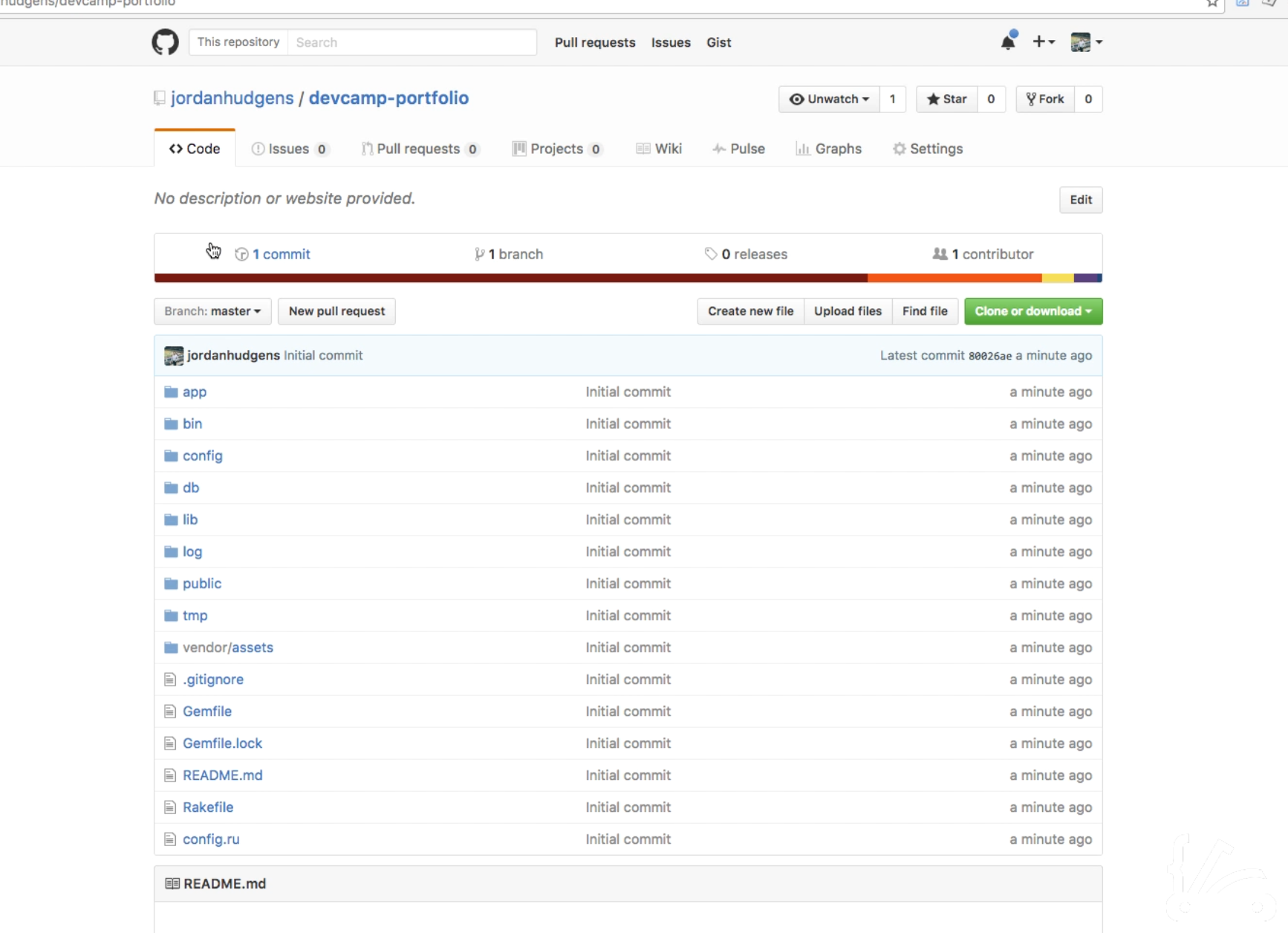Click the New pull request button
Screen dimensions: 1288x933
coord(336,311)
